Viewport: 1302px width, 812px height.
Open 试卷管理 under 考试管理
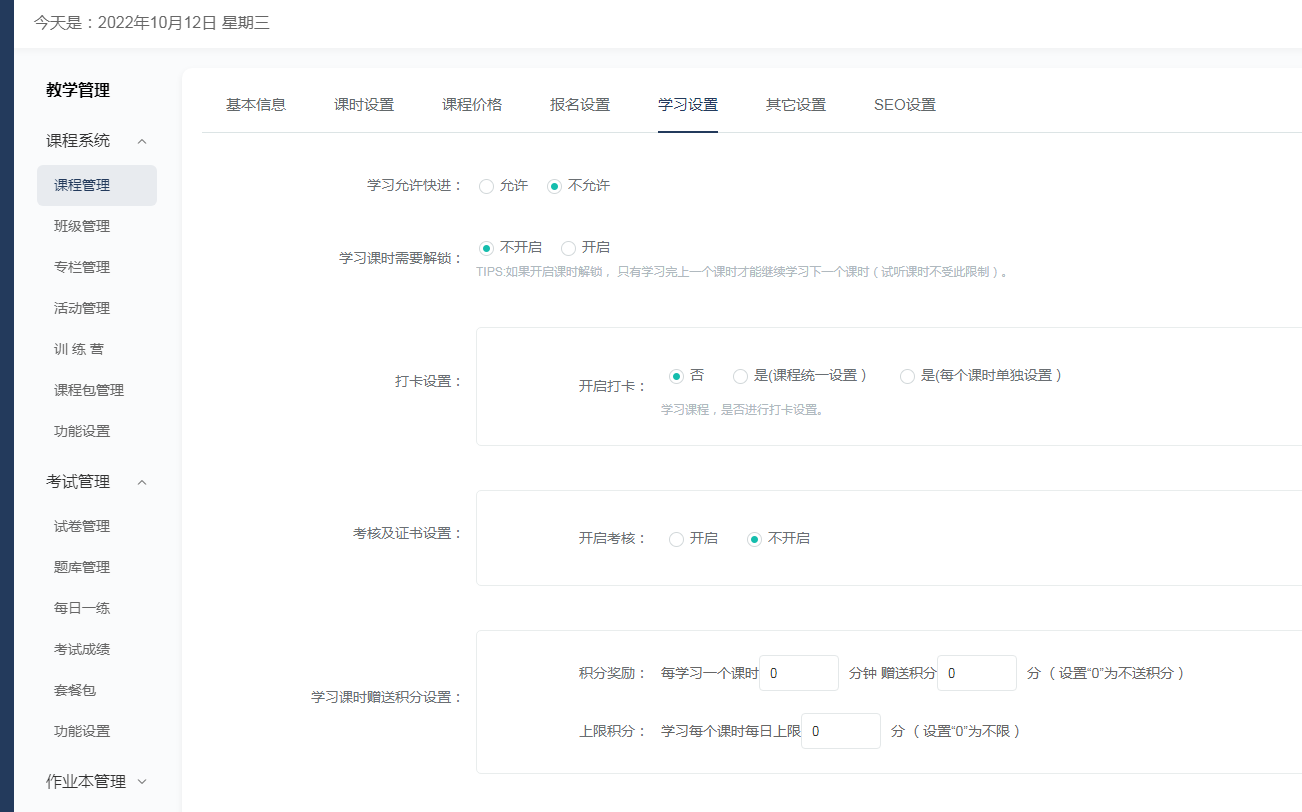82,526
